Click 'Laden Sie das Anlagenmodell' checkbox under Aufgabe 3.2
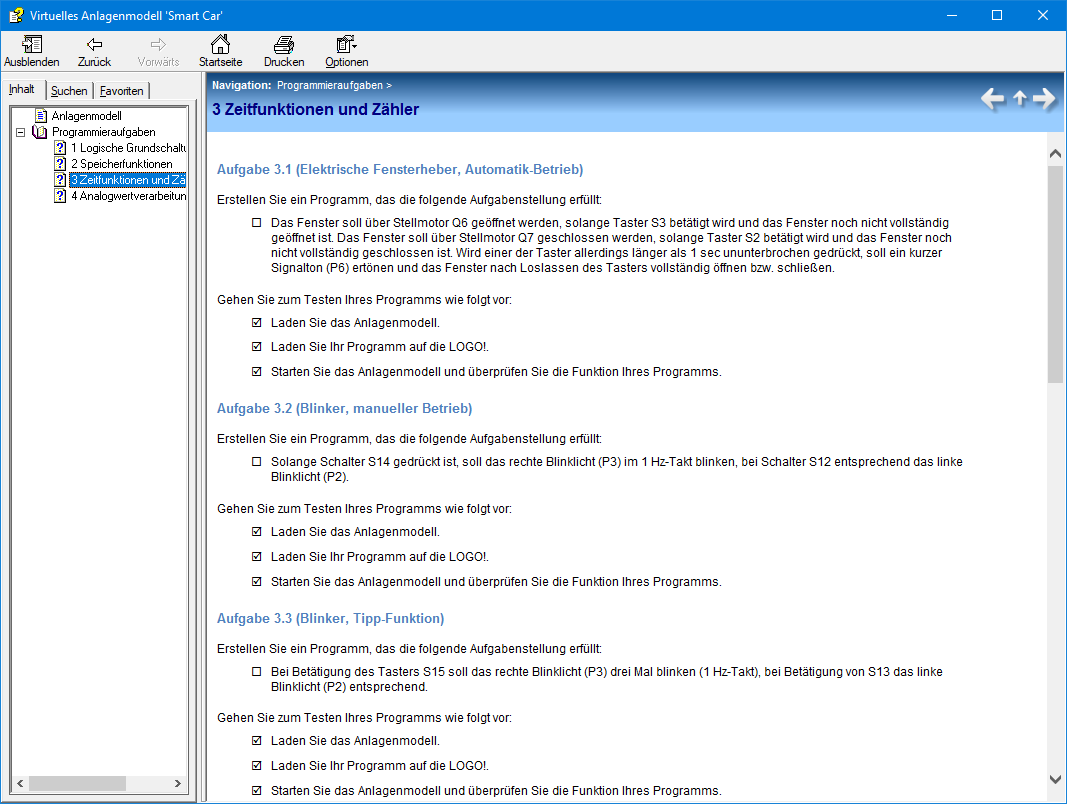The height and width of the screenshot is (804, 1067). [x=257, y=531]
